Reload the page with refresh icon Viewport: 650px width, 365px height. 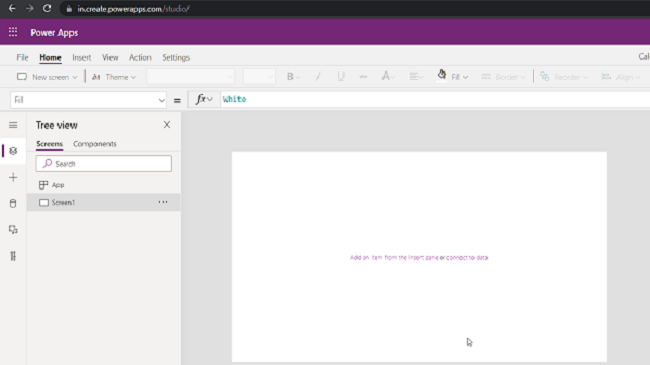click(47, 8)
